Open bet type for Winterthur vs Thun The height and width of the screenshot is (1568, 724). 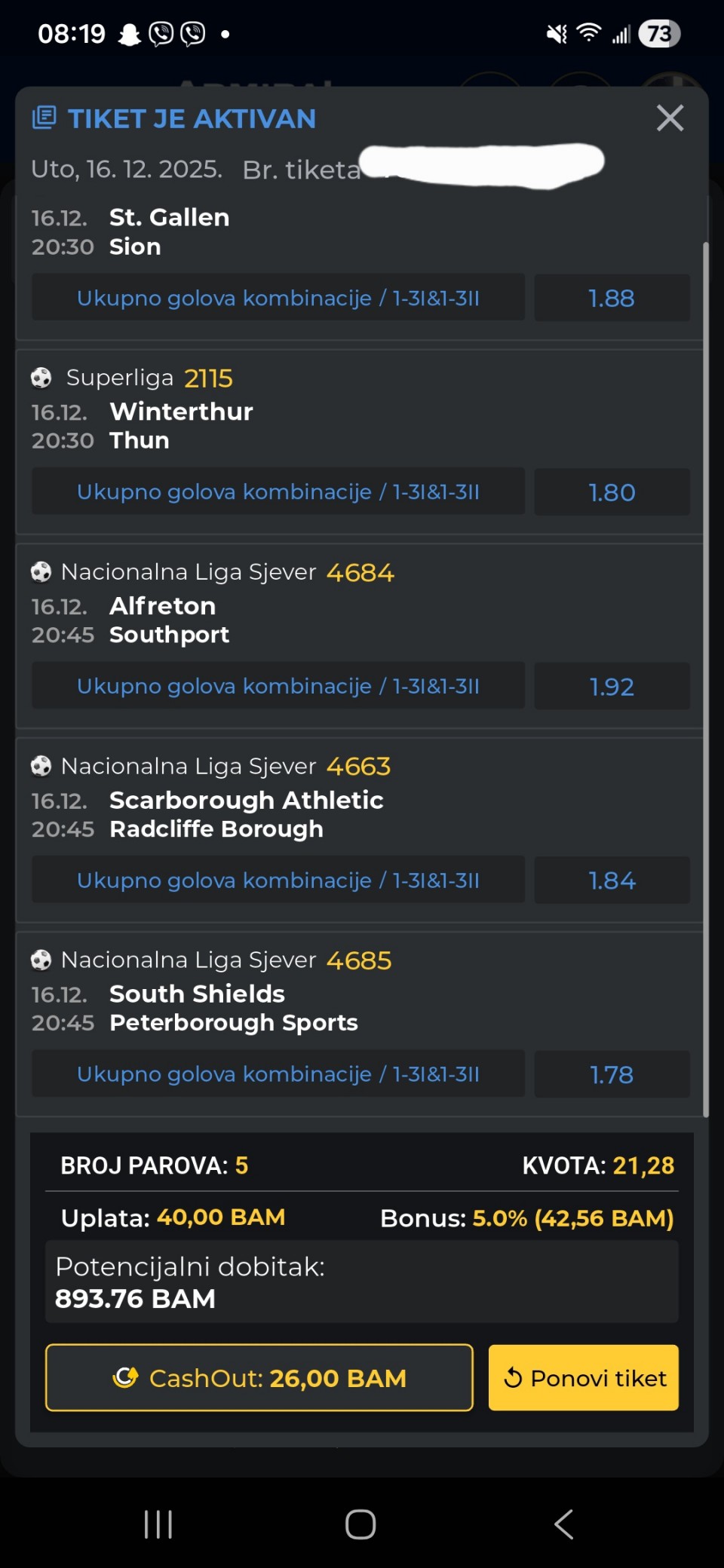(278, 492)
